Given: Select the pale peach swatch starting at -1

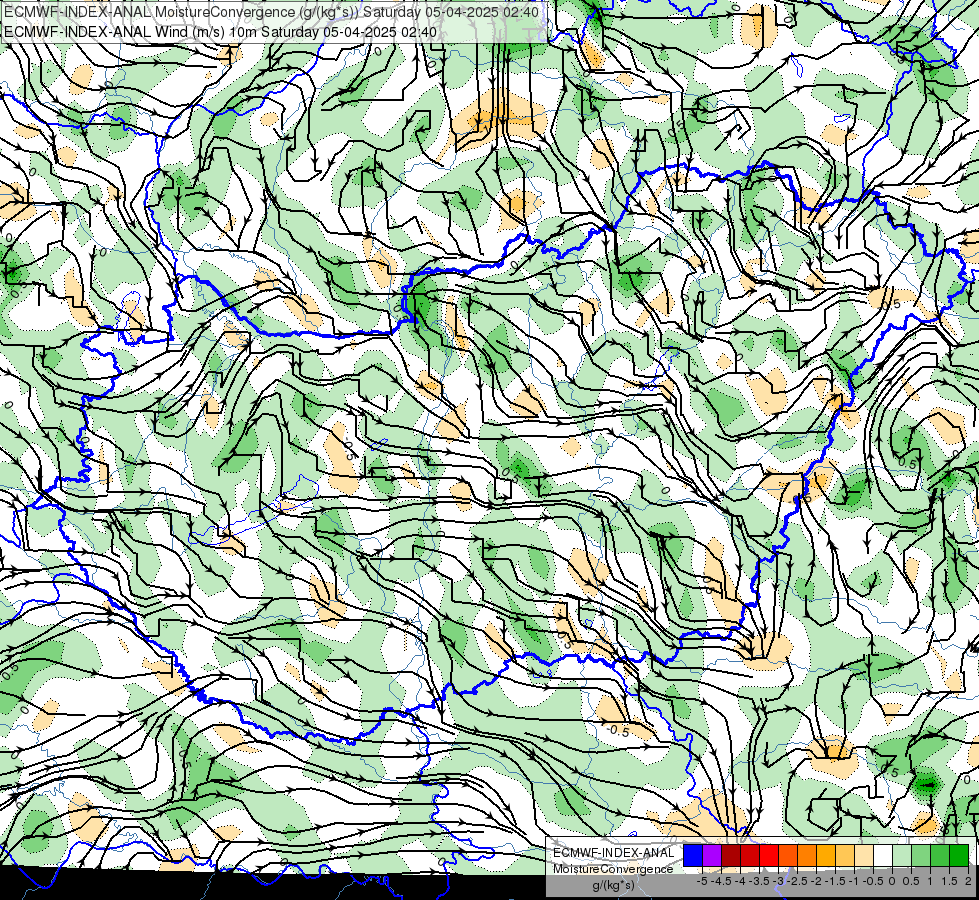Looking at the screenshot, I should [864, 855].
